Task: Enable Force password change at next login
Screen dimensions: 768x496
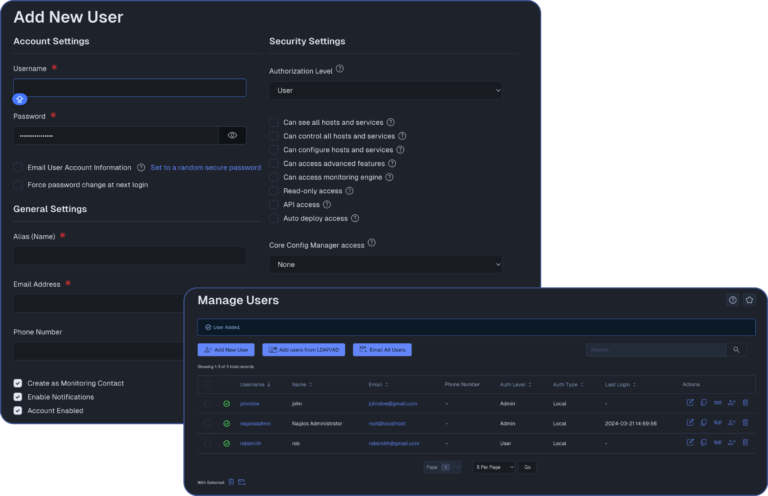Action: click(x=18, y=185)
